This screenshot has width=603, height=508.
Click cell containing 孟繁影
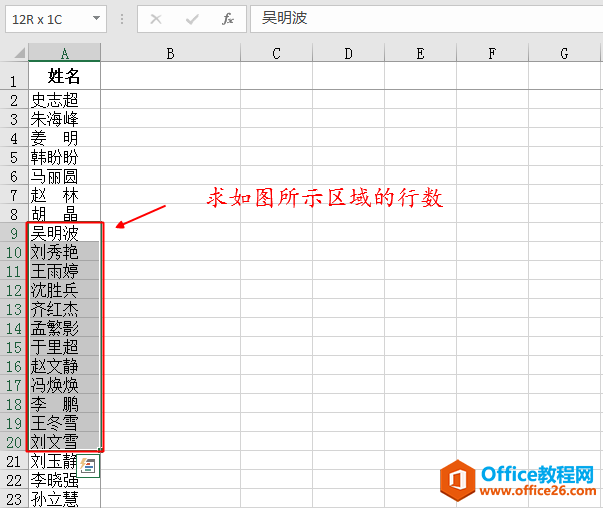(65, 328)
